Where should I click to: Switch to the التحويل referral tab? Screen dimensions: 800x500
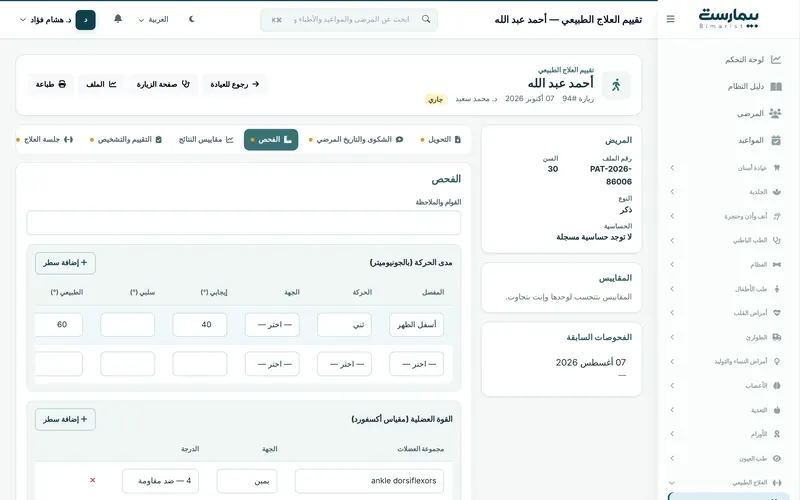pos(440,139)
